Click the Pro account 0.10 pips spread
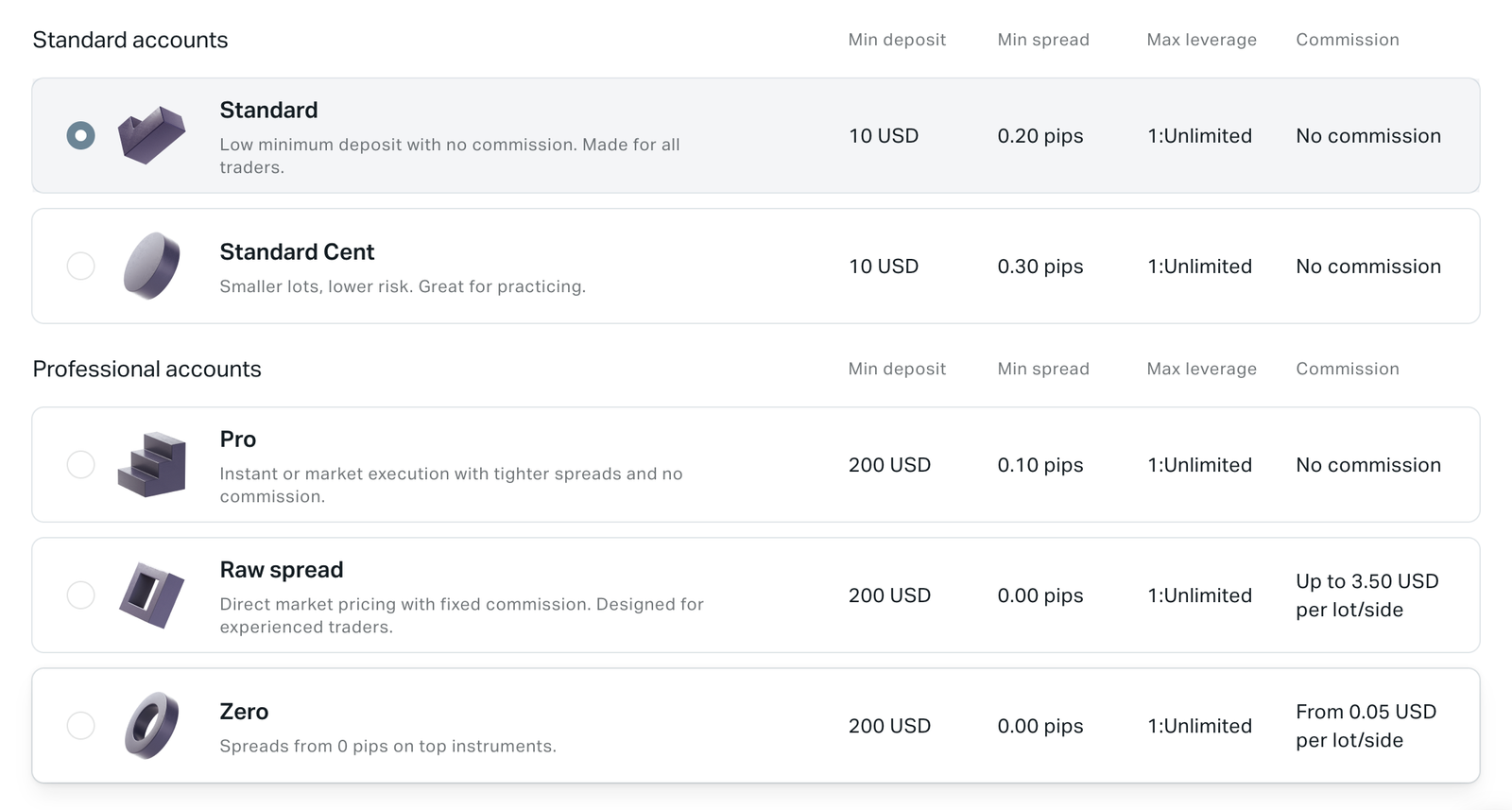The width and height of the screenshot is (1512, 810). [x=1039, y=465]
